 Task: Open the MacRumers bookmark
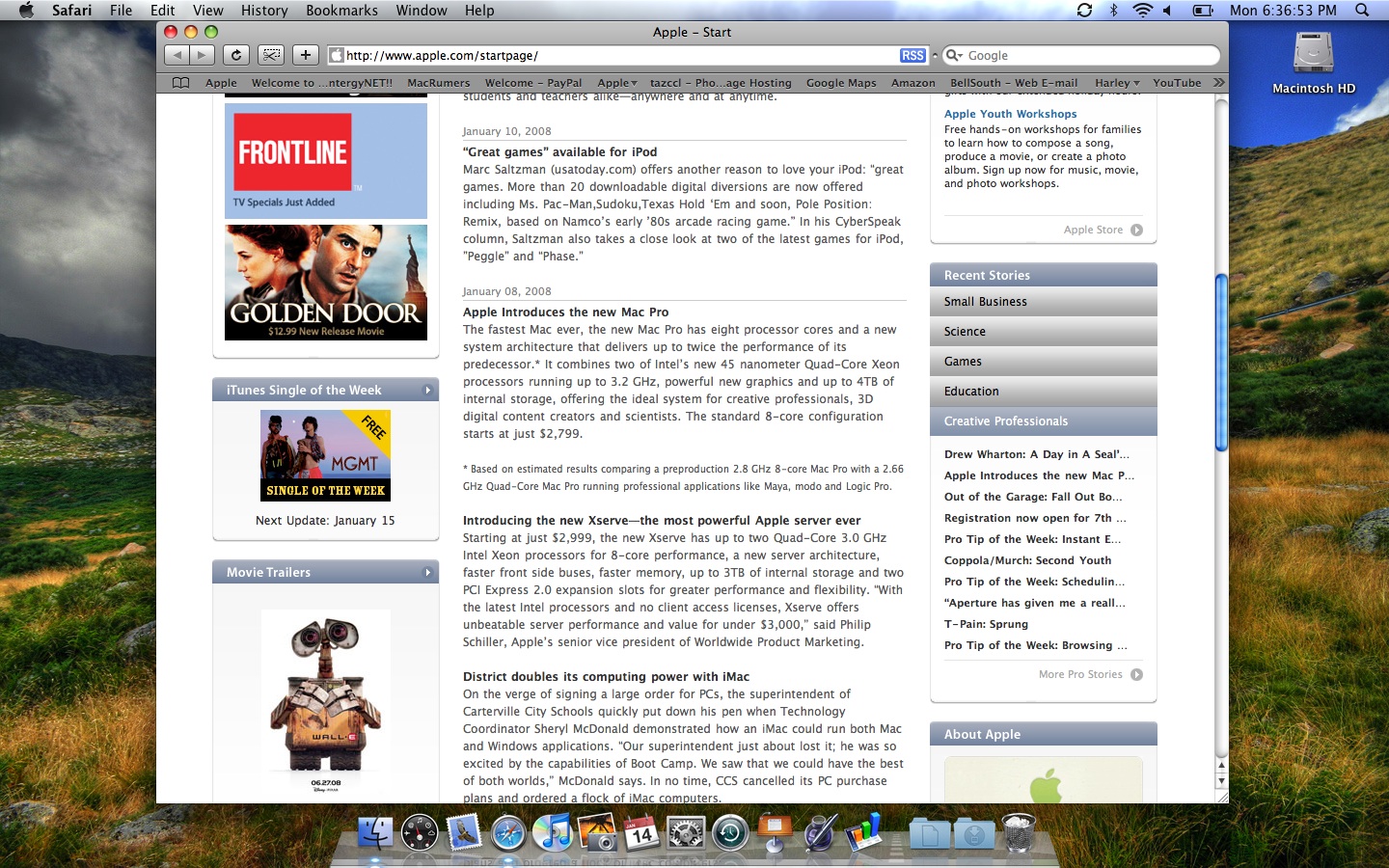click(439, 83)
